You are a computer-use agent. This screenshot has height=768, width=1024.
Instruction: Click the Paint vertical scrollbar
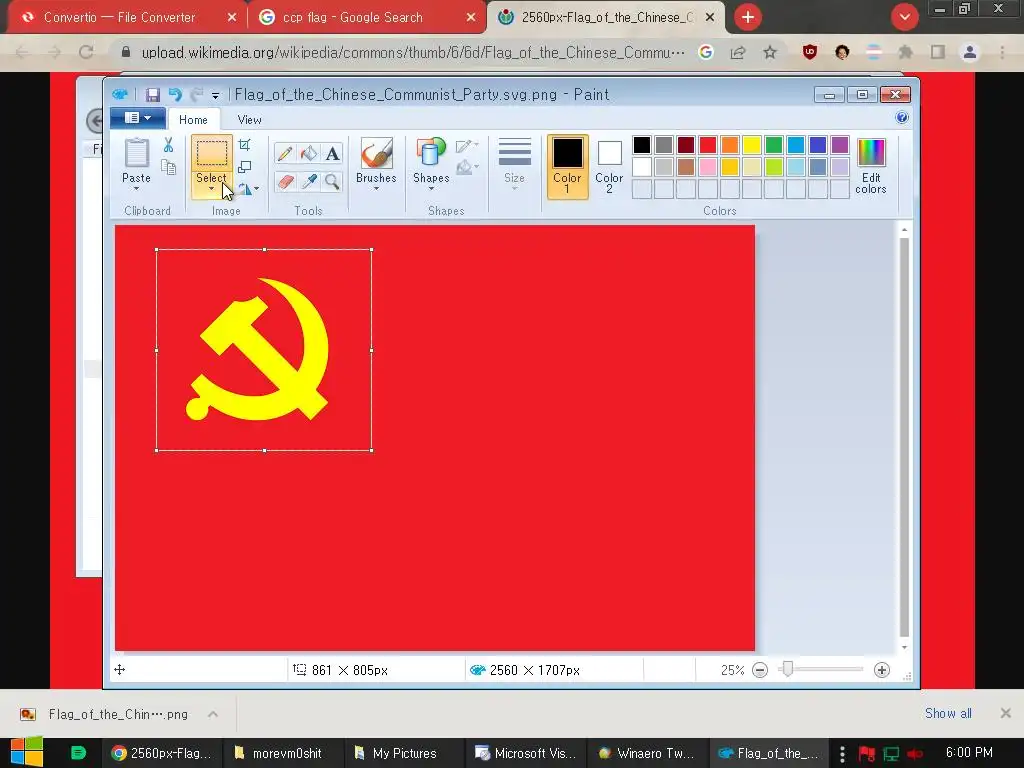[904, 438]
